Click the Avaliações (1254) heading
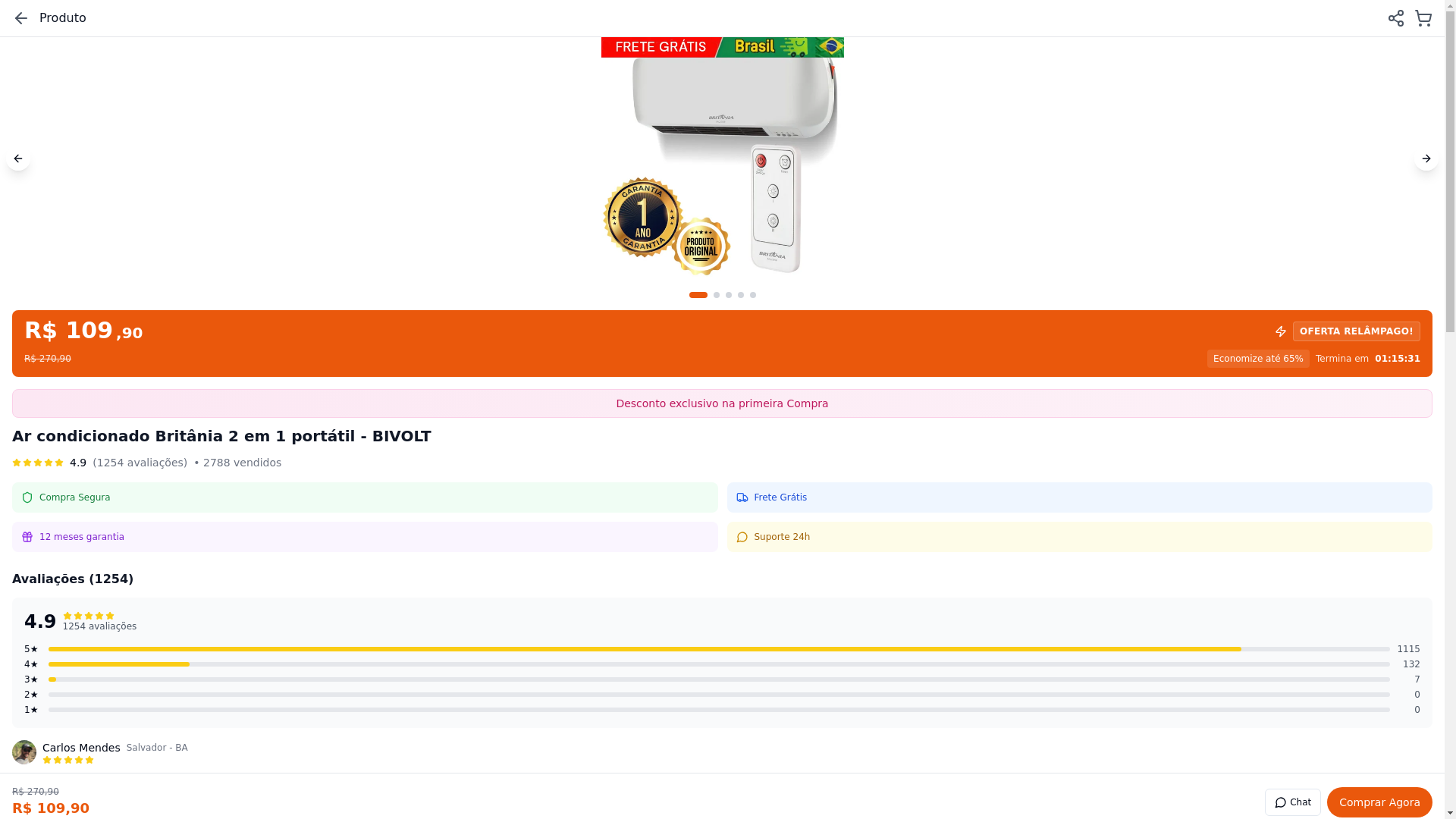 coord(73,579)
